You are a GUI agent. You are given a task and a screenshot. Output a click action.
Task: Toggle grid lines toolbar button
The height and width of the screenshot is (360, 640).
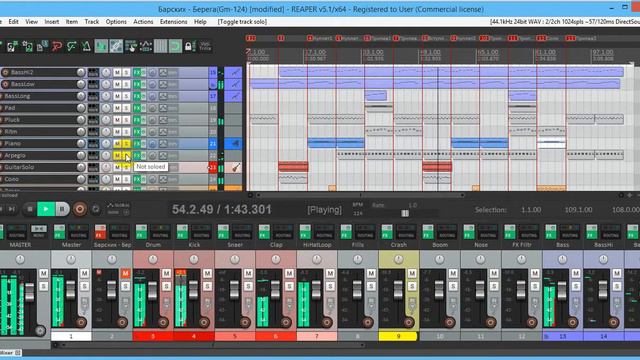(x=160, y=46)
